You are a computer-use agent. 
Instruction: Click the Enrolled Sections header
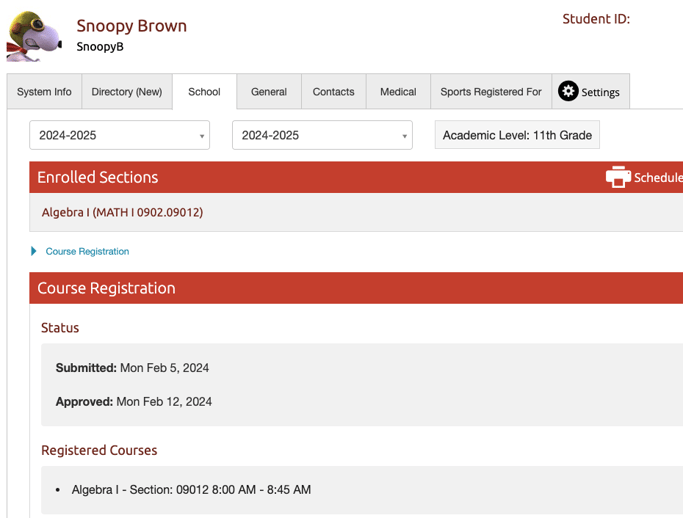coord(98,177)
